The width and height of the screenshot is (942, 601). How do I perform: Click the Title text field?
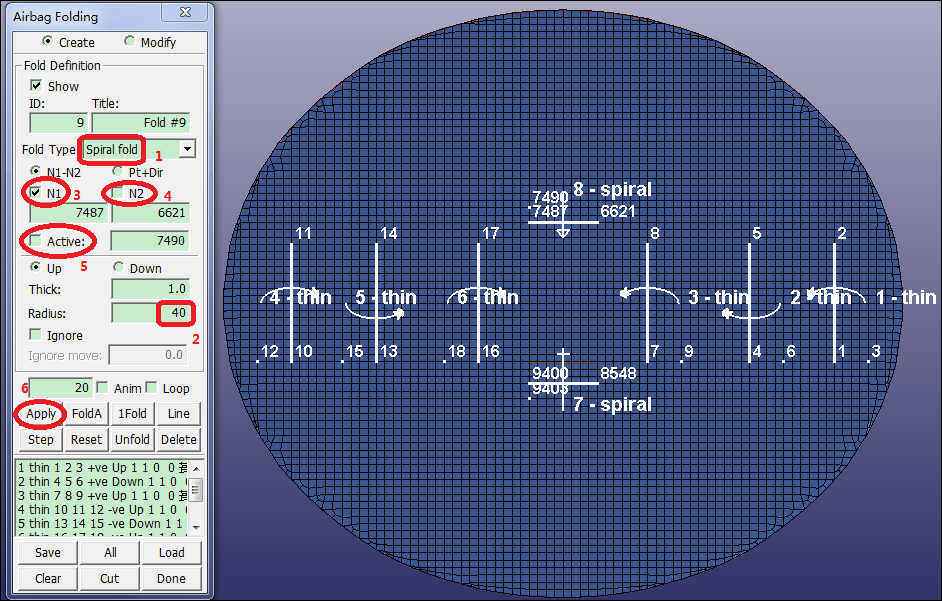point(140,122)
